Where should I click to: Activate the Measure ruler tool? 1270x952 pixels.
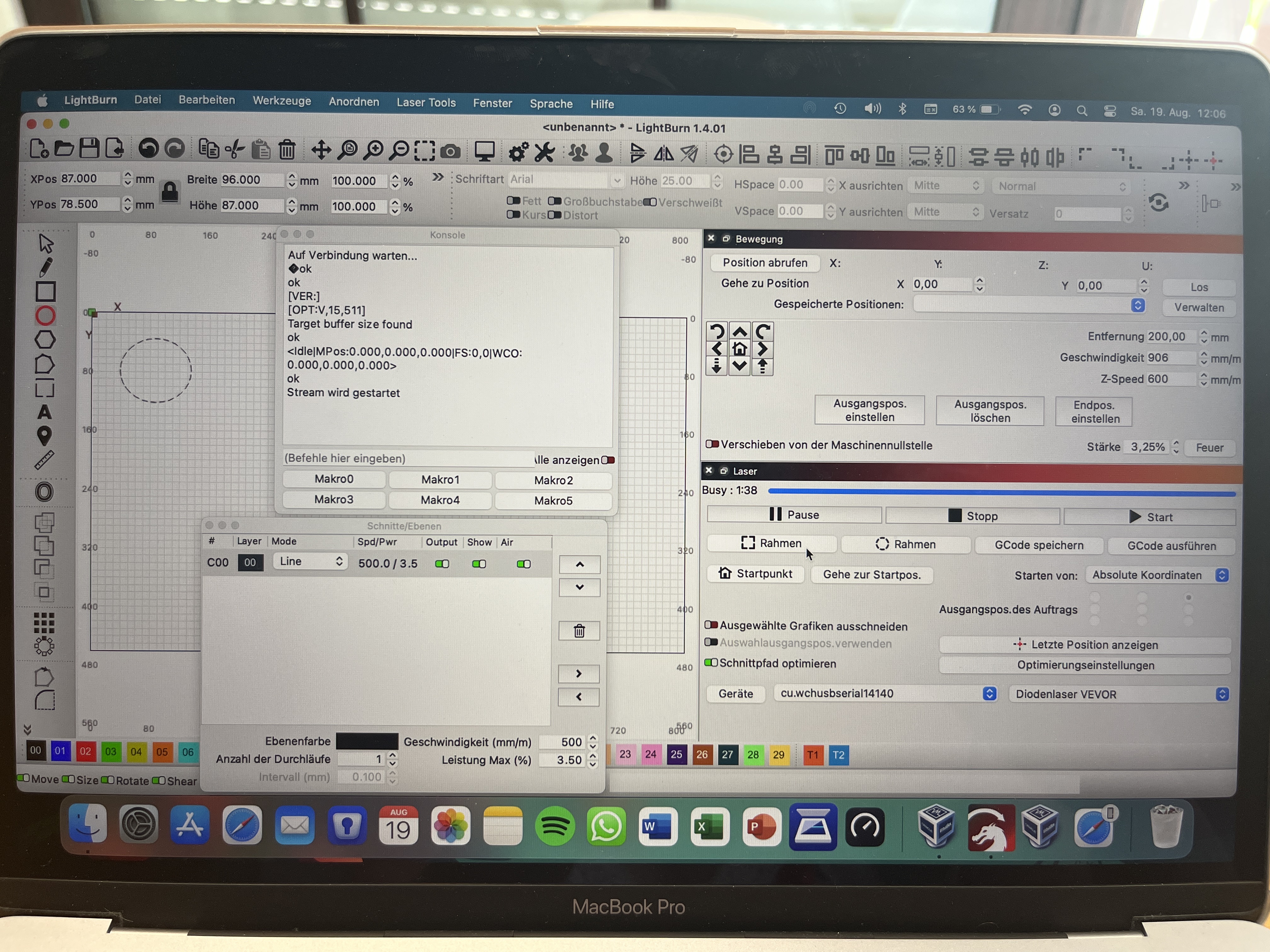coord(44,460)
